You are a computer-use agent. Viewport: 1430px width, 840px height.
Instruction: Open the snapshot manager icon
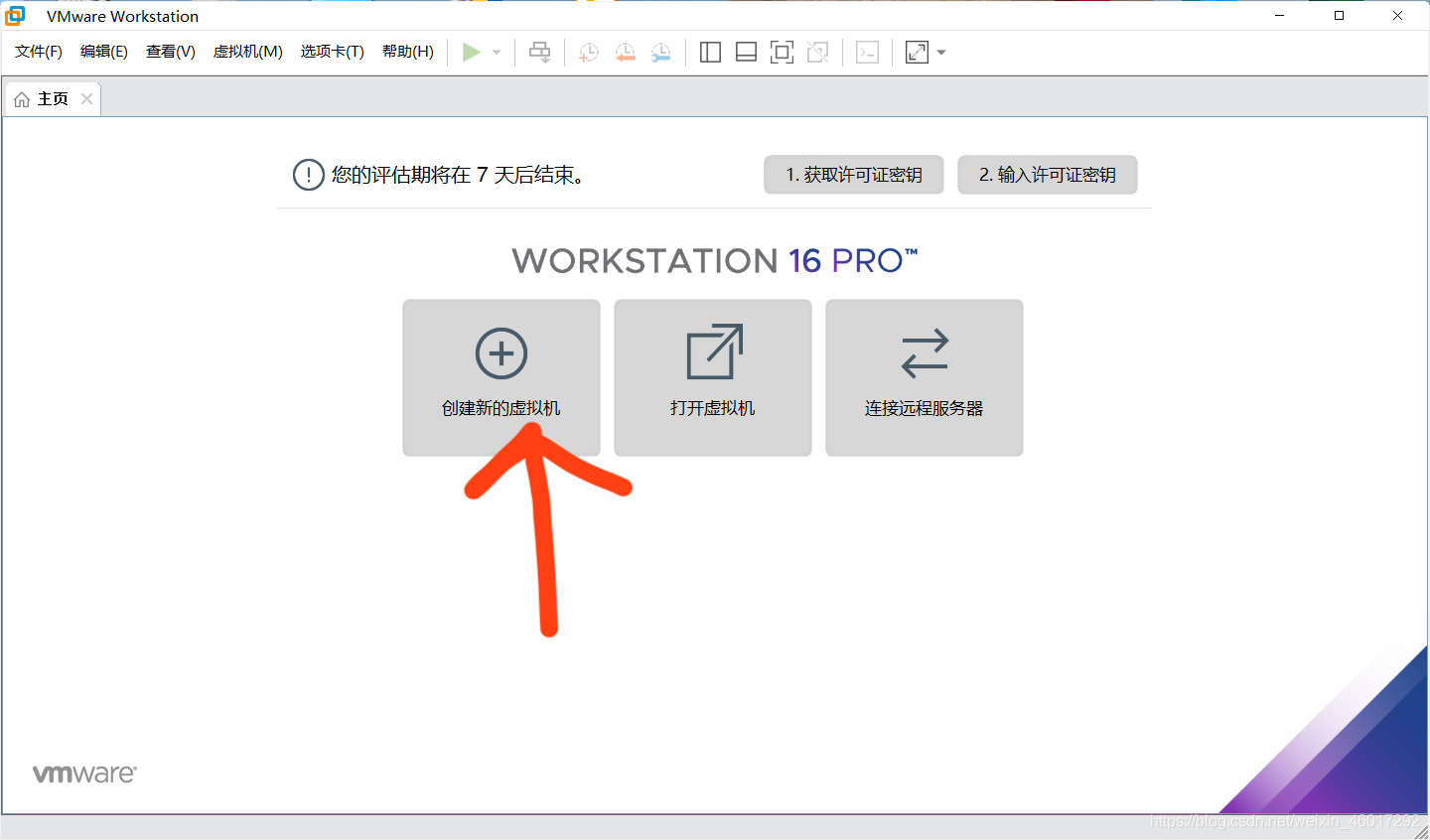coord(661,53)
